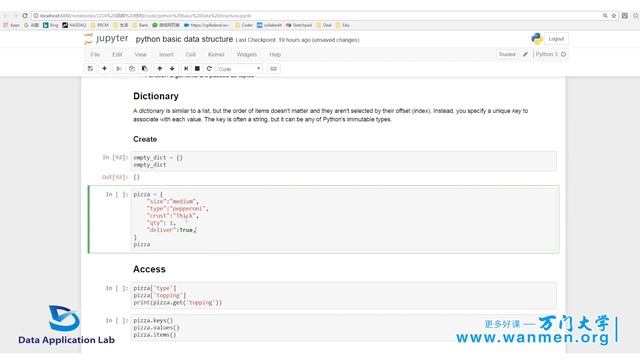Select the pizza['type'] access code cell

click(343, 295)
